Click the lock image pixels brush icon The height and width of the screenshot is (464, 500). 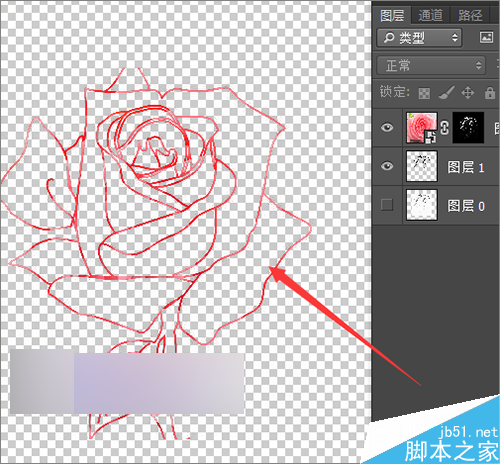(446, 93)
